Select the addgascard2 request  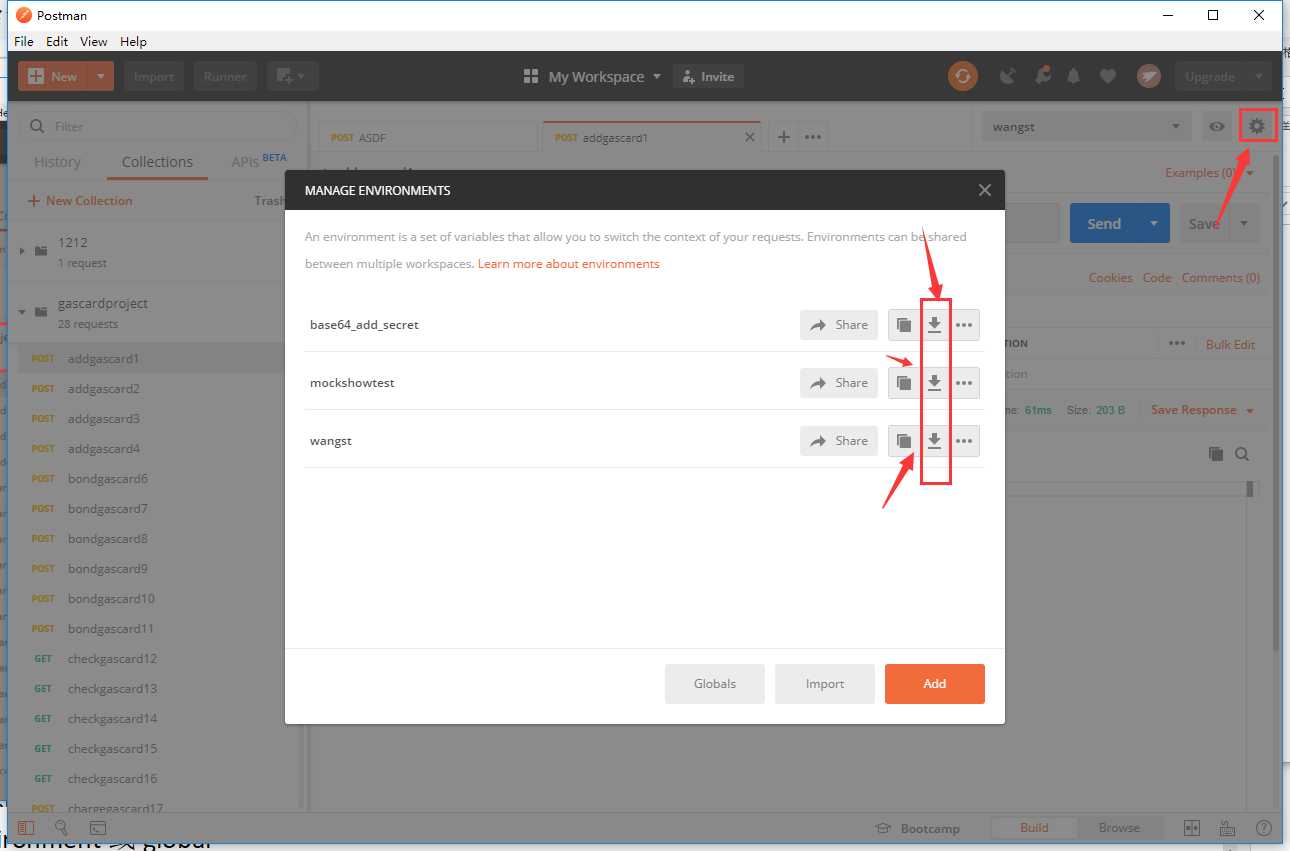155,389
